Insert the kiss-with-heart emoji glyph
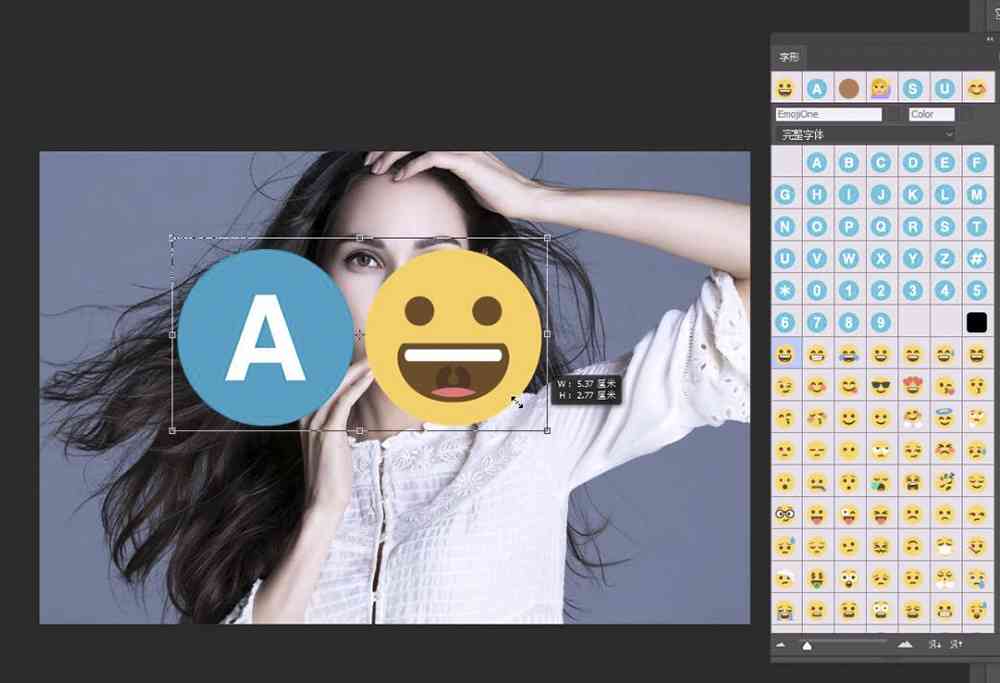The height and width of the screenshot is (683, 1000). (945, 386)
